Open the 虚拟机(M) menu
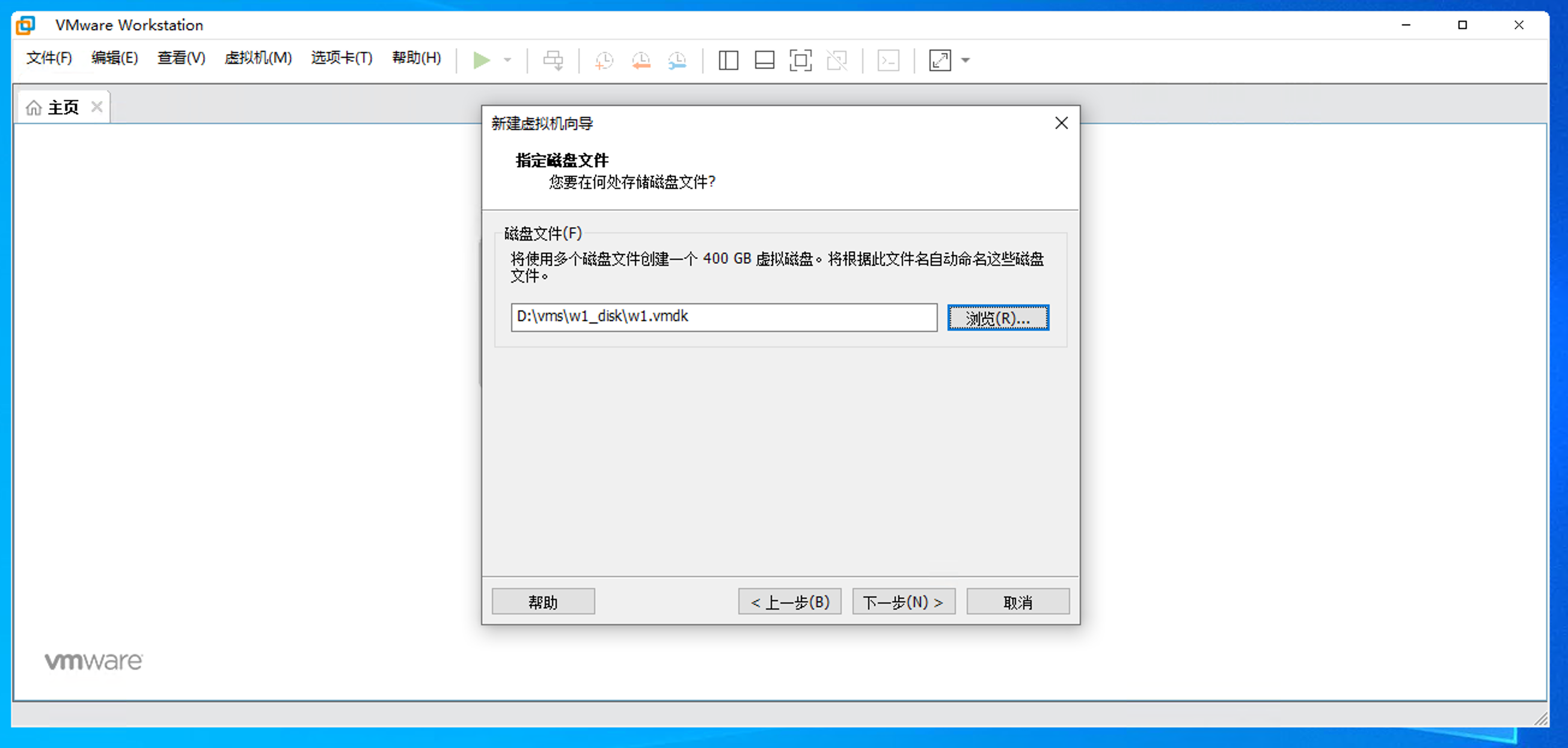Viewport: 1568px width, 748px height. (258, 58)
